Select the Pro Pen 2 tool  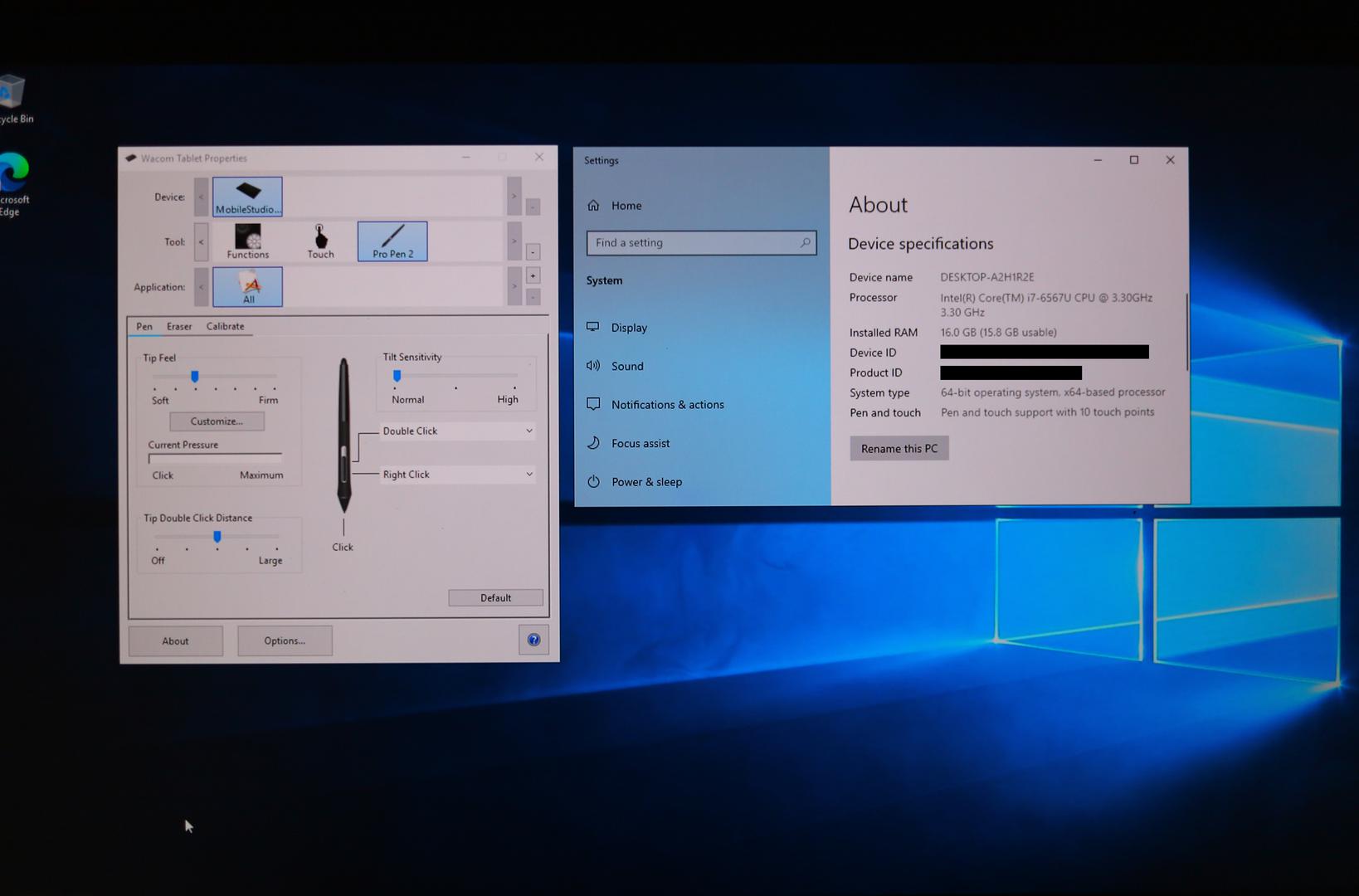click(392, 241)
